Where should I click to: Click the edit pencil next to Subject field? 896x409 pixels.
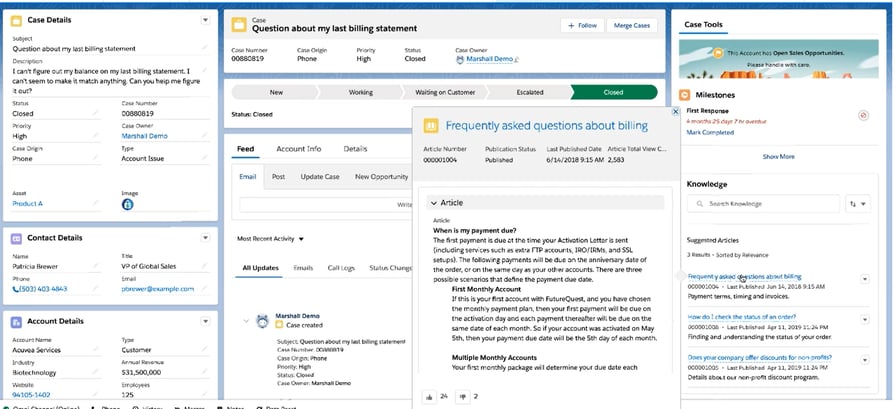coord(205,49)
